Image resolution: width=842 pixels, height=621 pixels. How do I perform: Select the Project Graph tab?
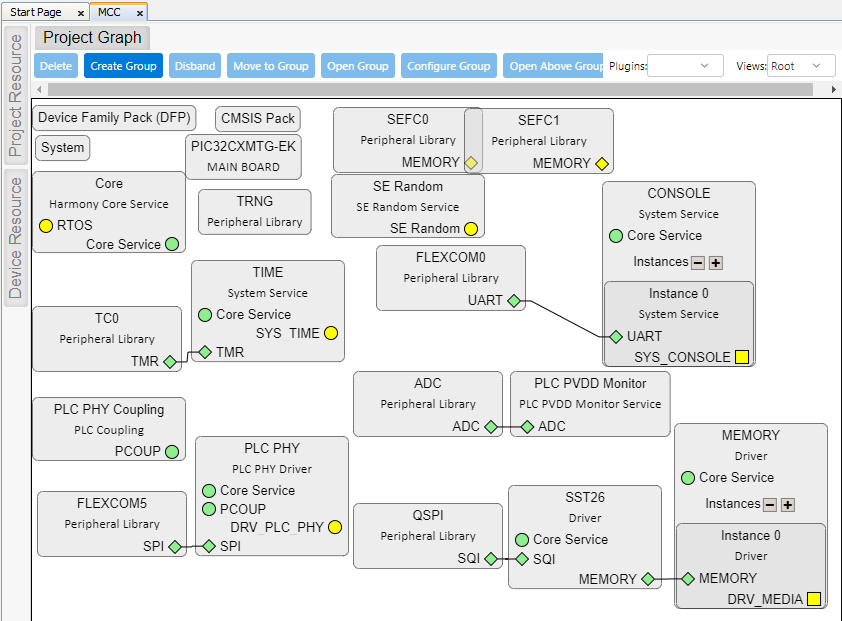pyautogui.click(x=93, y=38)
